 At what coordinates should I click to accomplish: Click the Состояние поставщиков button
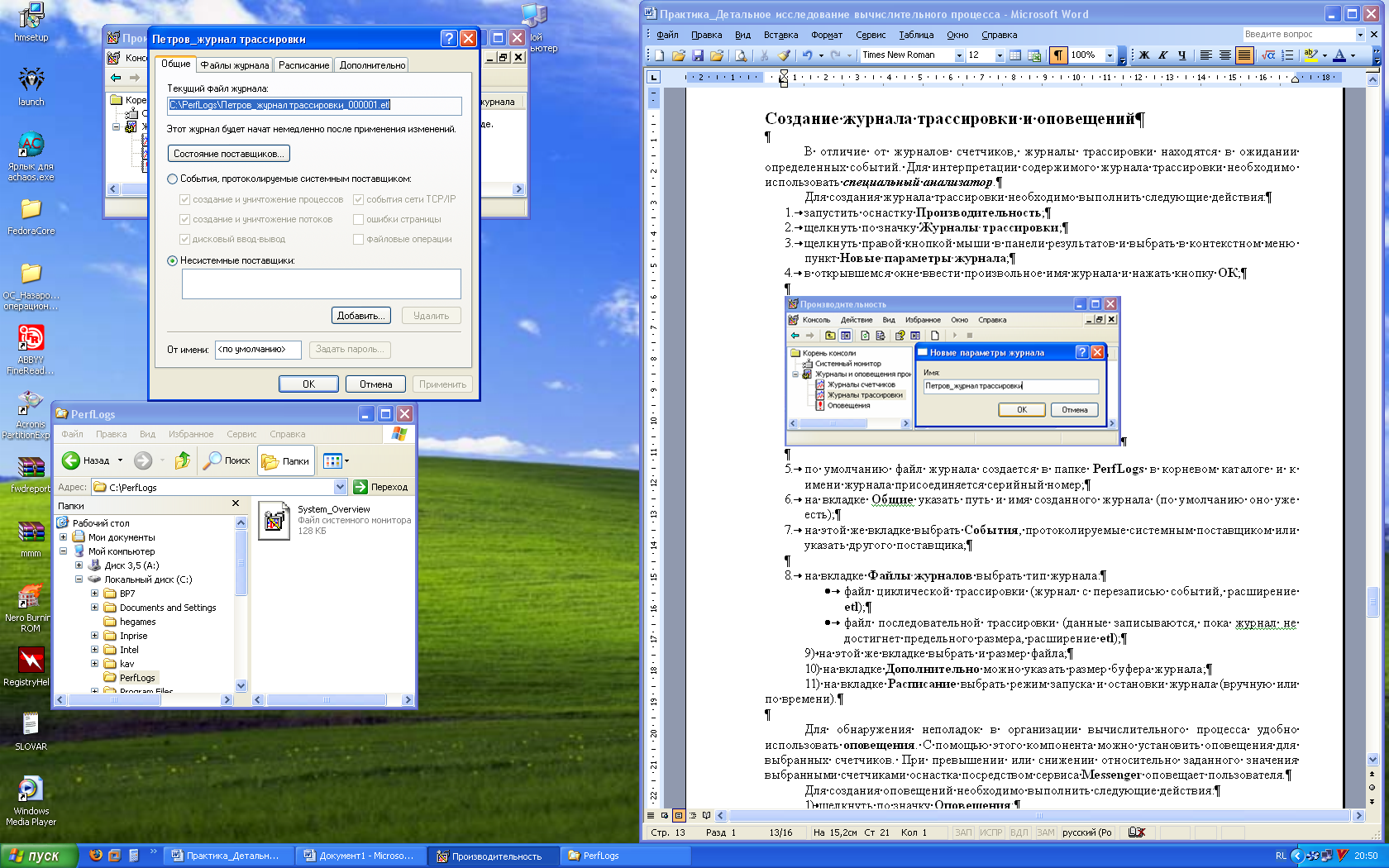click(229, 154)
